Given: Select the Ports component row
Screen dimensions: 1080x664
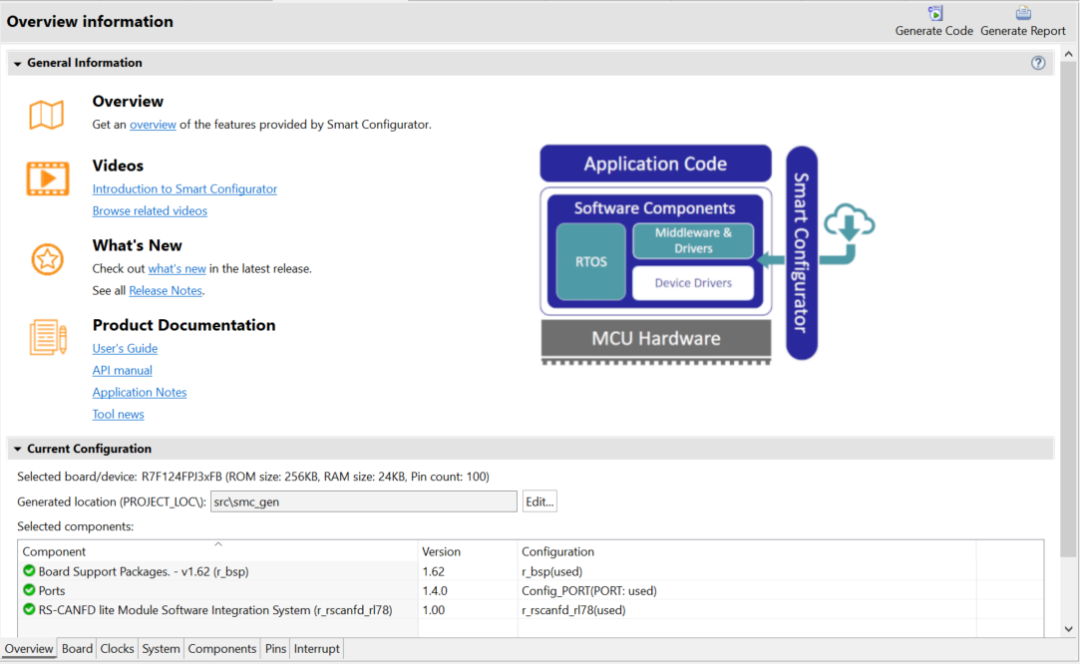Looking at the screenshot, I should click(530, 590).
